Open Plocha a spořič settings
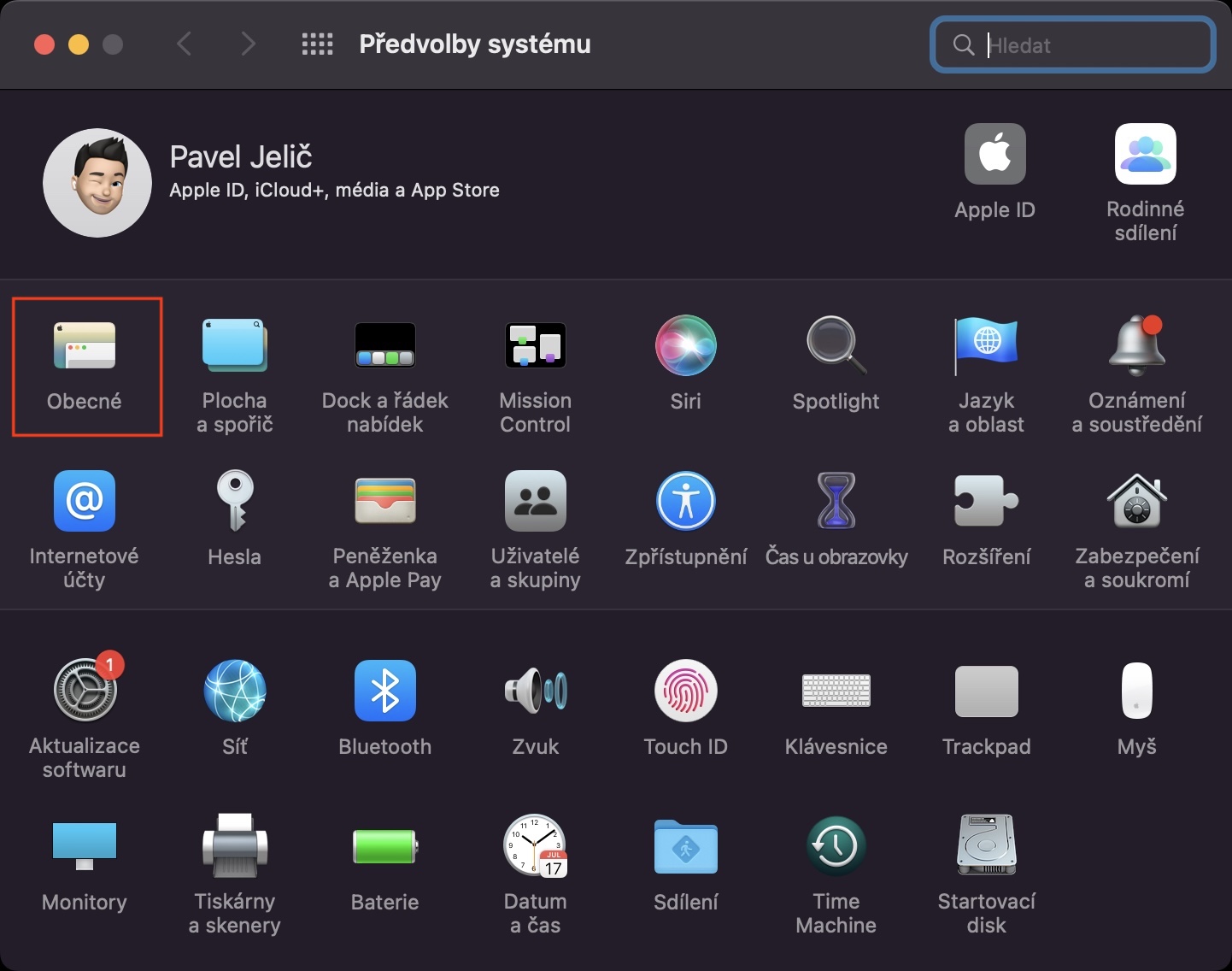1232x971 pixels. (235, 376)
